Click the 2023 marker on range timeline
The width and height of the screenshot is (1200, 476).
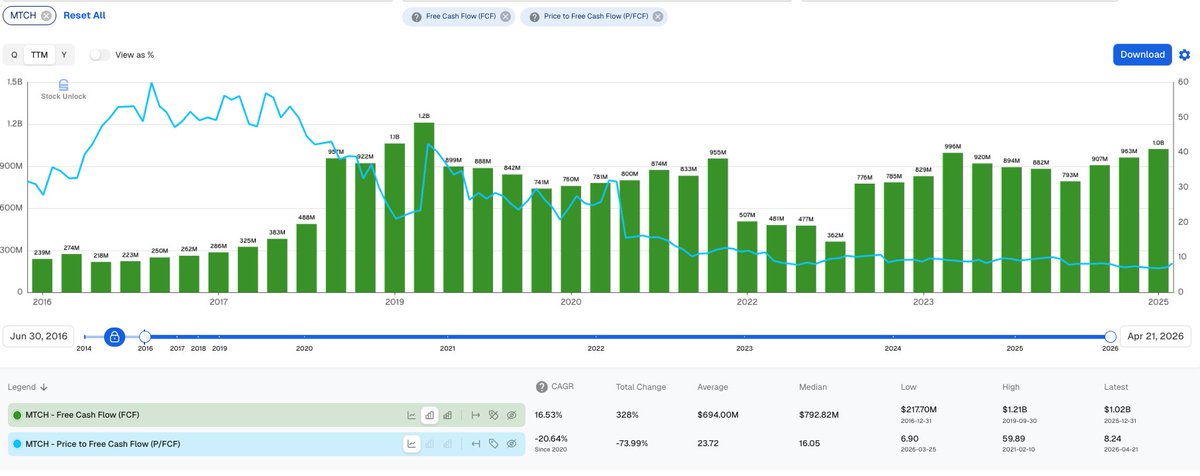pos(744,348)
